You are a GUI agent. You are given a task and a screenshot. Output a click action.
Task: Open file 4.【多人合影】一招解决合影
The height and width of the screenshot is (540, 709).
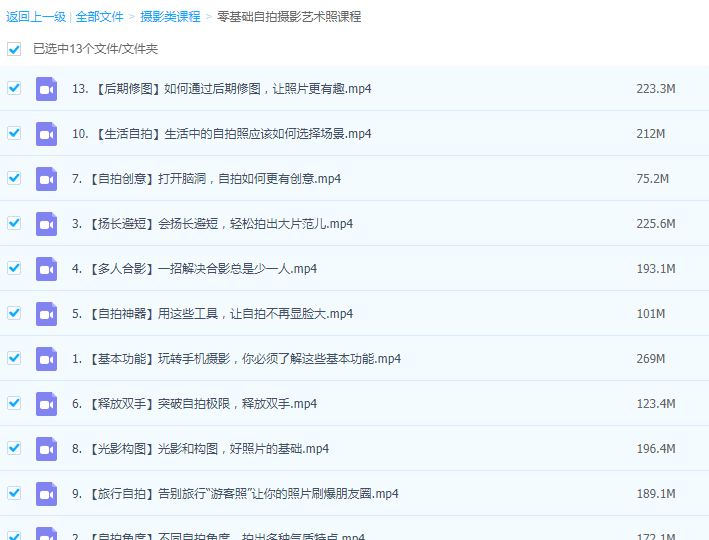(x=194, y=269)
